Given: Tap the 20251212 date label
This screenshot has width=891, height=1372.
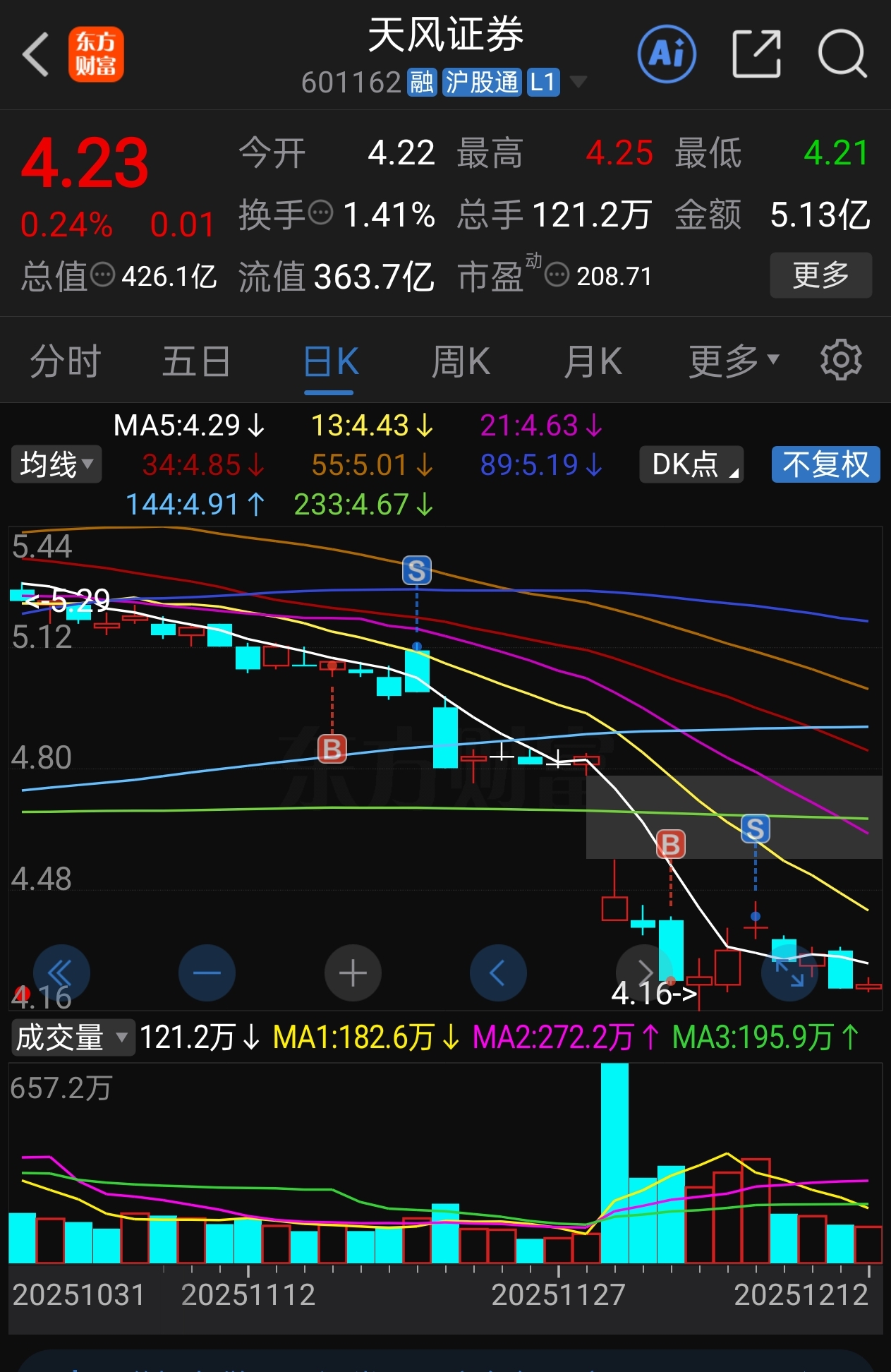Looking at the screenshot, I should 801,1294.
